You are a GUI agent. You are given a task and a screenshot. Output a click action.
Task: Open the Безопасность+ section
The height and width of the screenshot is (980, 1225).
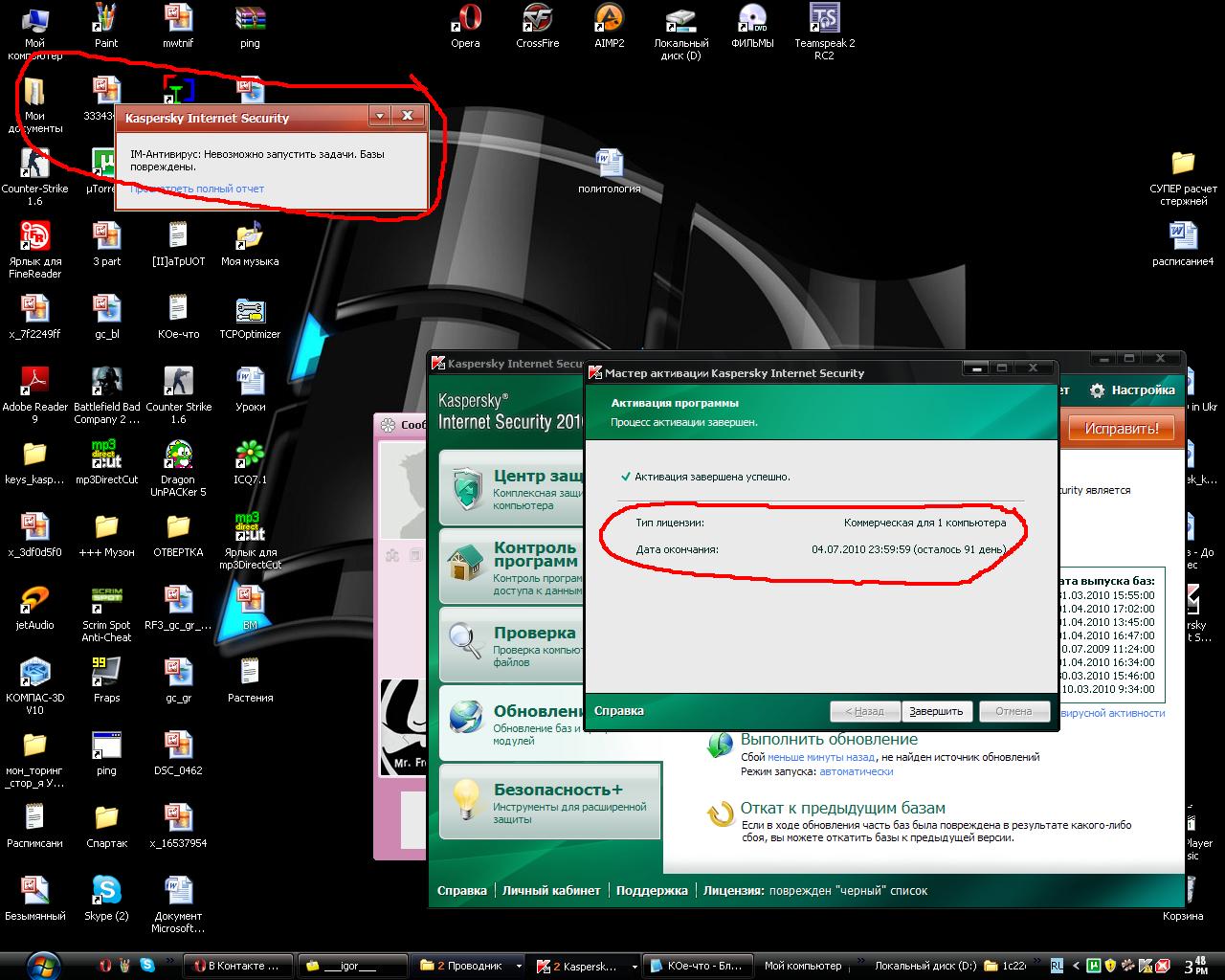pos(550,801)
